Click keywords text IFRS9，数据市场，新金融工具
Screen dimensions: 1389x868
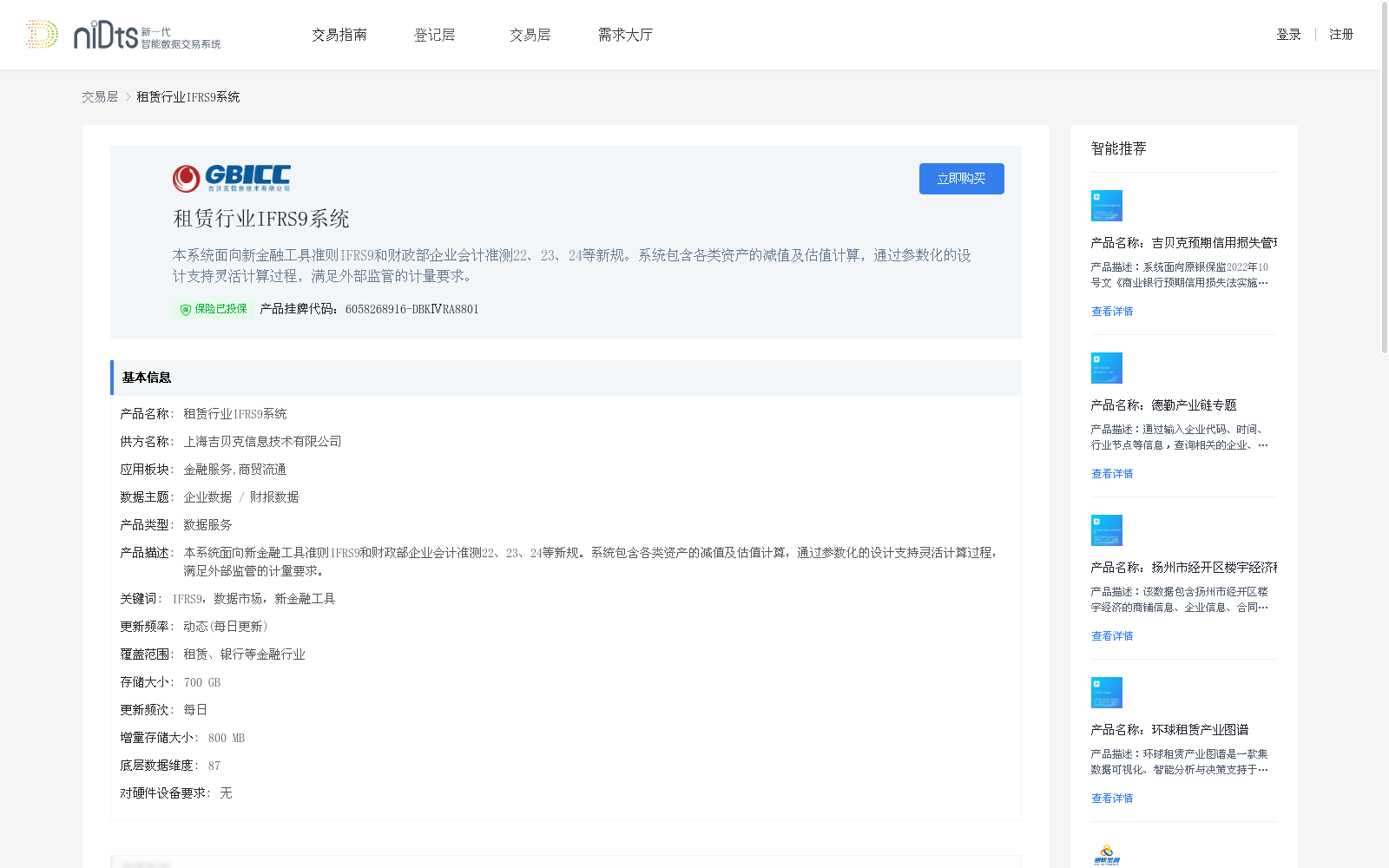[253, 599]
